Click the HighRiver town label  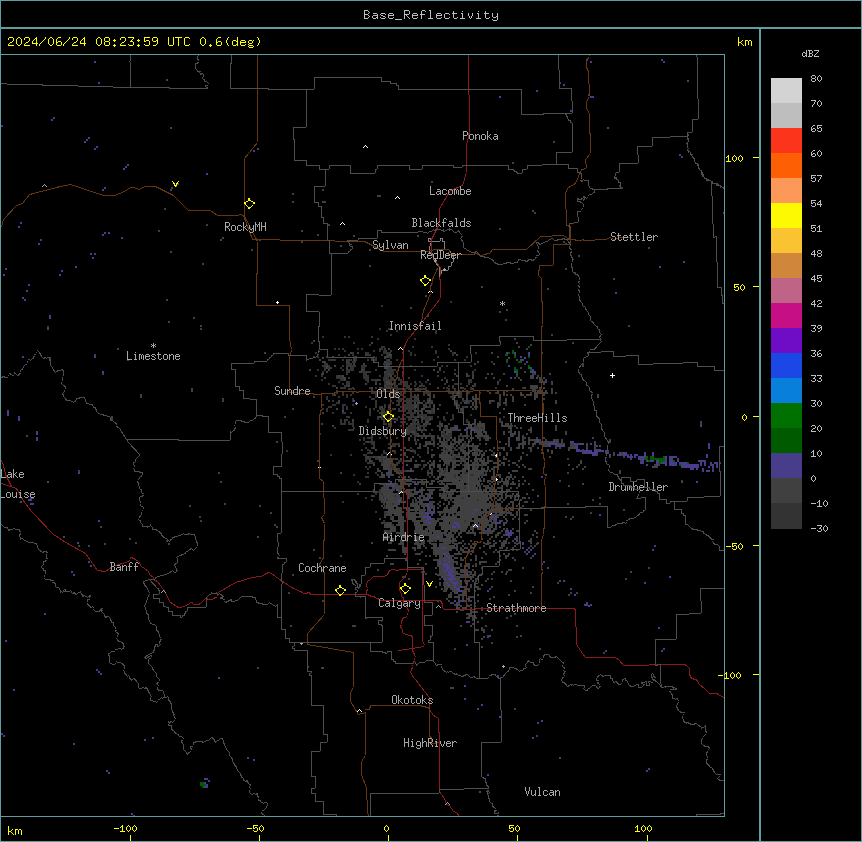click(x=430, y=743)
